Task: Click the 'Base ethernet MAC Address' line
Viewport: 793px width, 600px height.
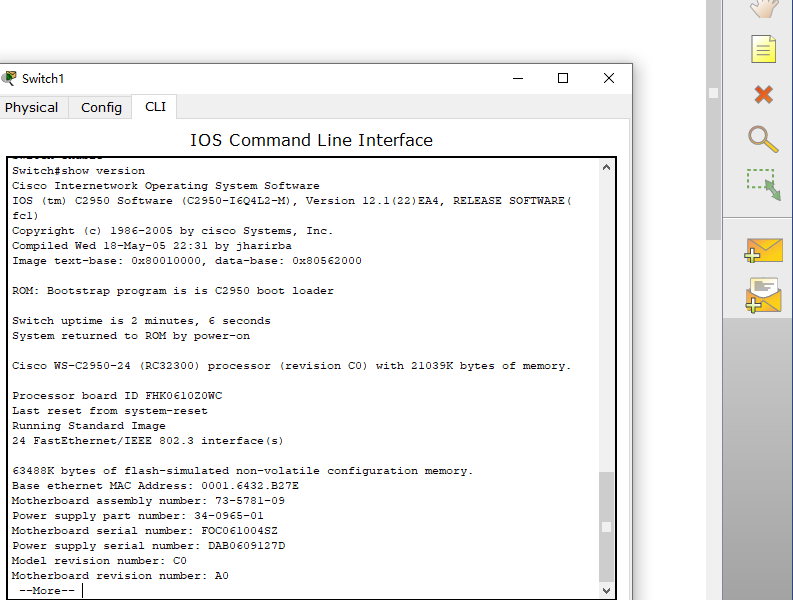Action: tap(155, 486)
